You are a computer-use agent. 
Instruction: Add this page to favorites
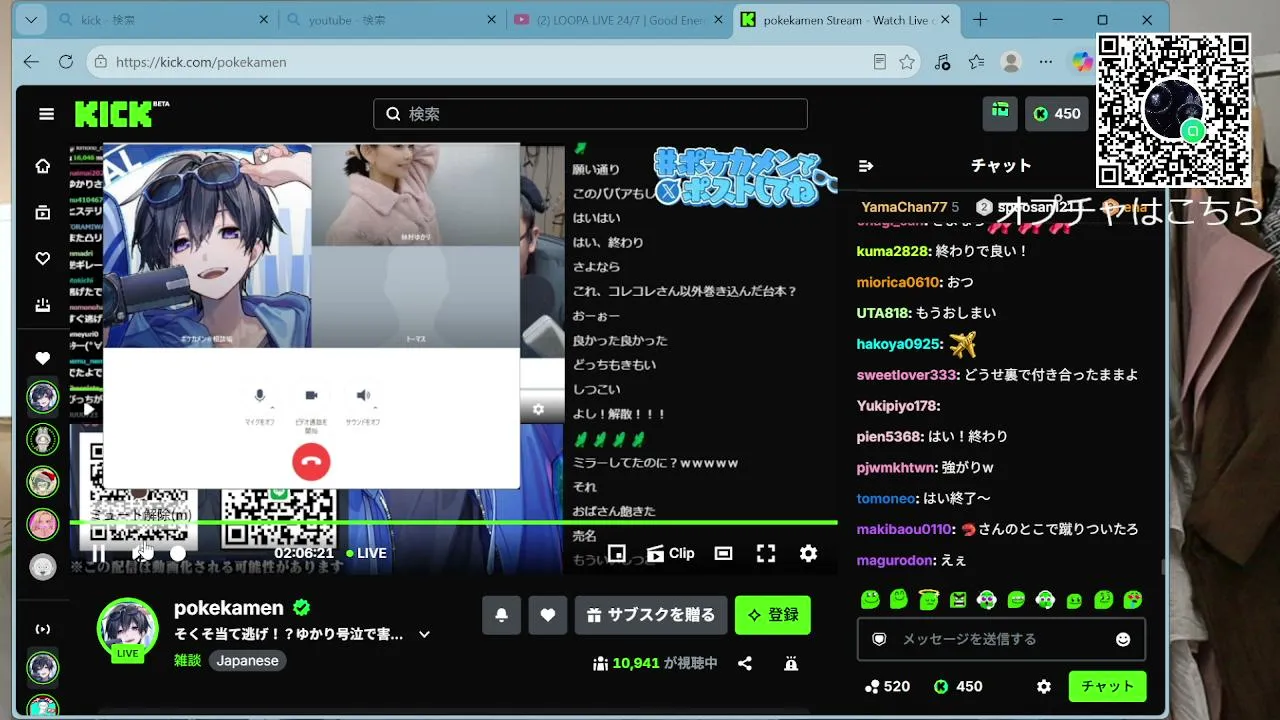tap(907, 62)
